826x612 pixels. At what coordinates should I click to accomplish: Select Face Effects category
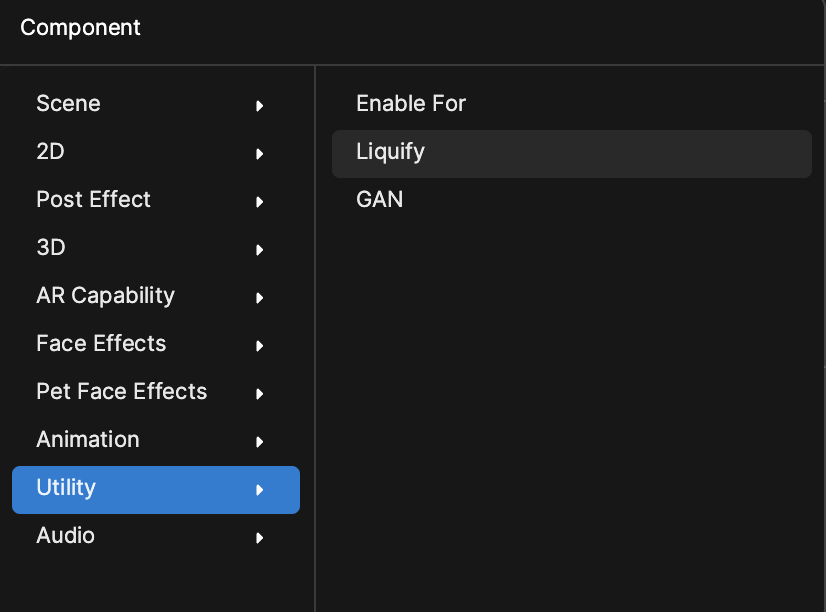click(156, 343)
